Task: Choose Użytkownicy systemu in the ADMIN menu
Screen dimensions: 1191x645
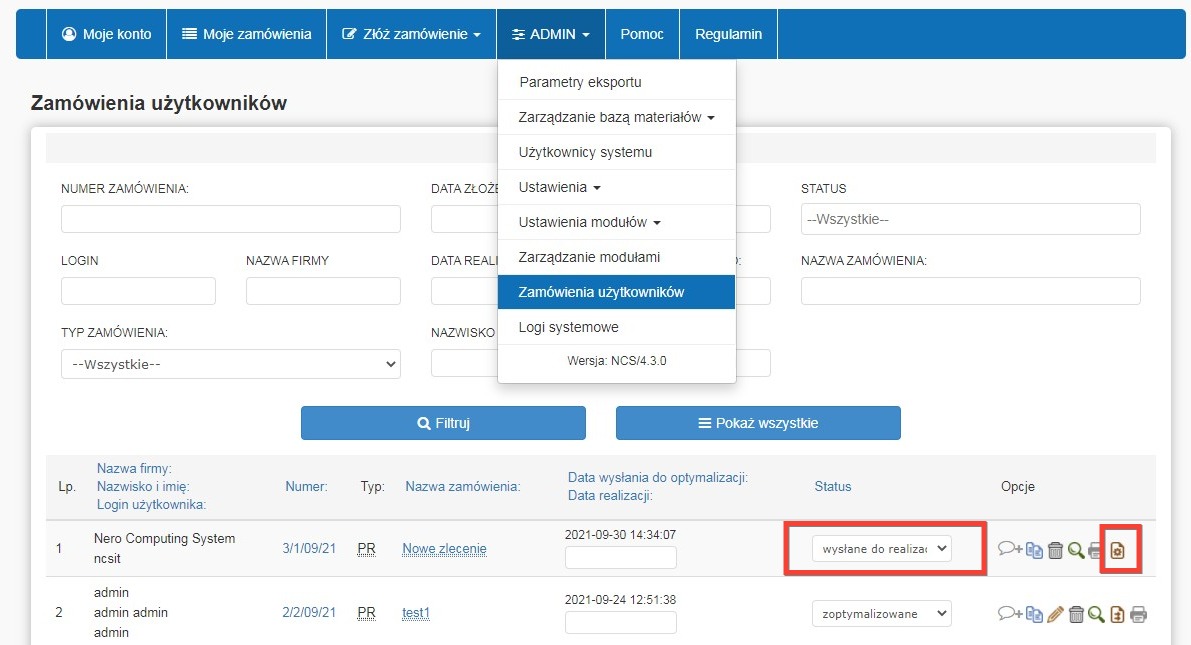Action: 585,152
